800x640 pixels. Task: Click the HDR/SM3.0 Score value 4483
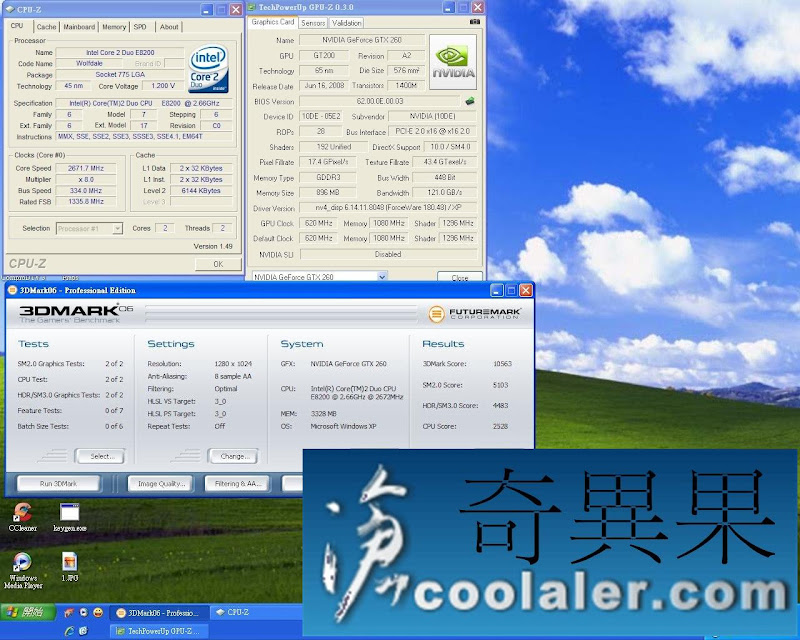click(500, 405)
